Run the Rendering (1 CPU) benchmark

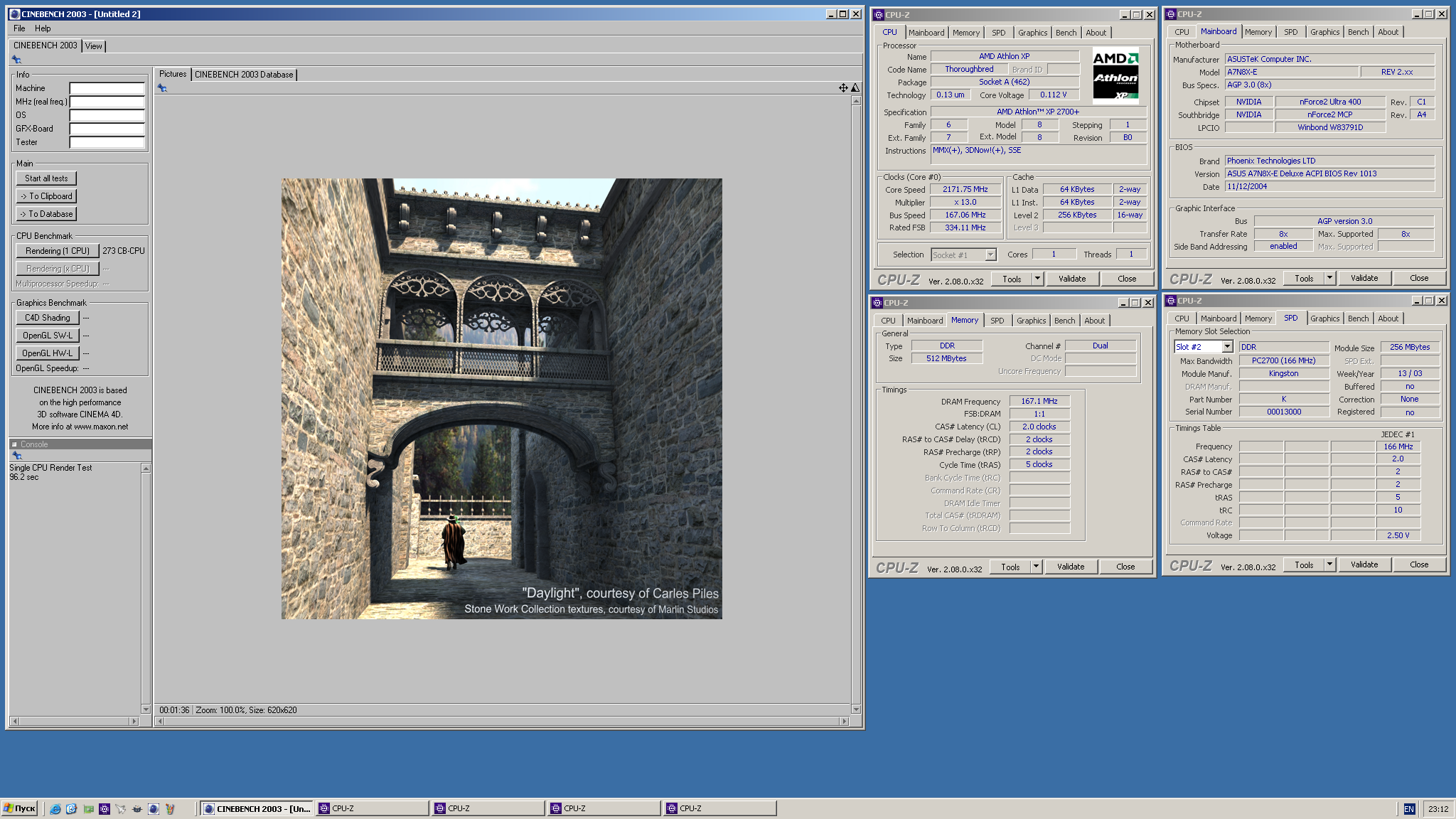(58, 251)
